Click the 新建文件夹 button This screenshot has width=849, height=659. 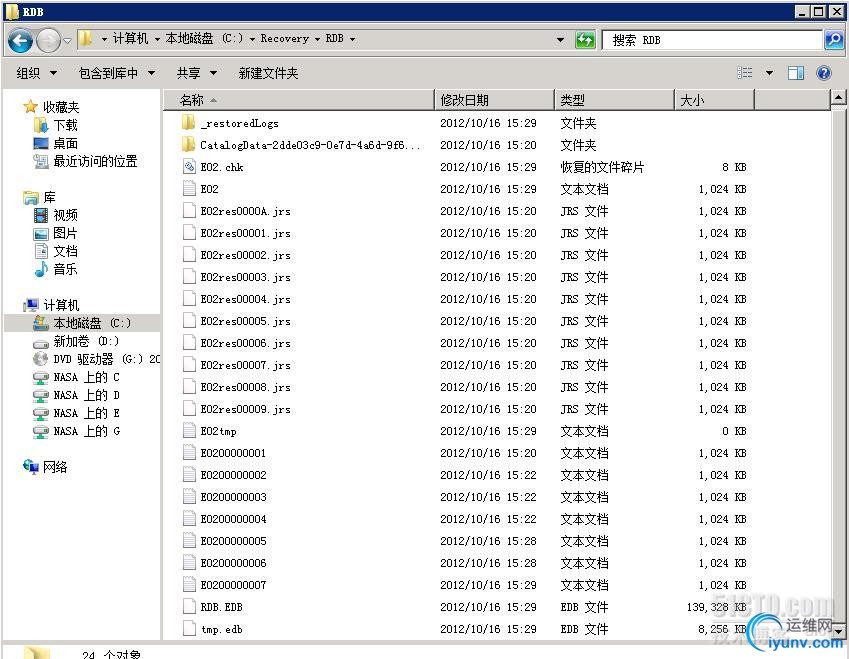tap(268, 73)
